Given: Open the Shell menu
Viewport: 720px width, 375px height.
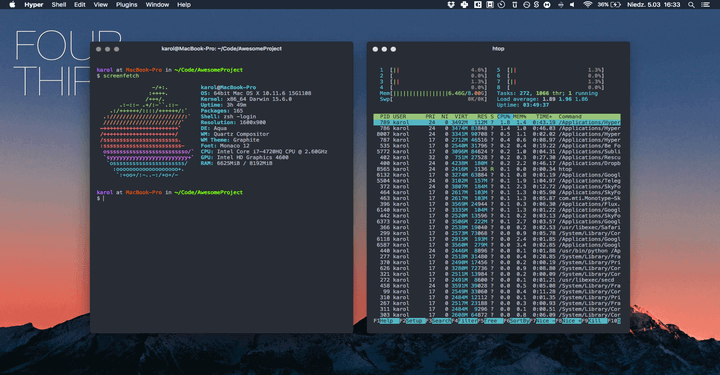Looking at the screenshot, I should (x=59, y=5).
